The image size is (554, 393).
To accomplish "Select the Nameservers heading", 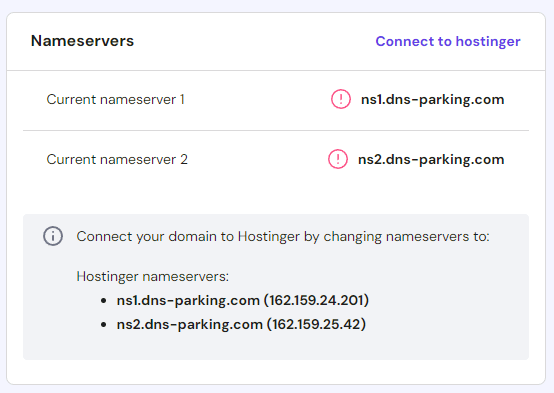I will 82,41.
